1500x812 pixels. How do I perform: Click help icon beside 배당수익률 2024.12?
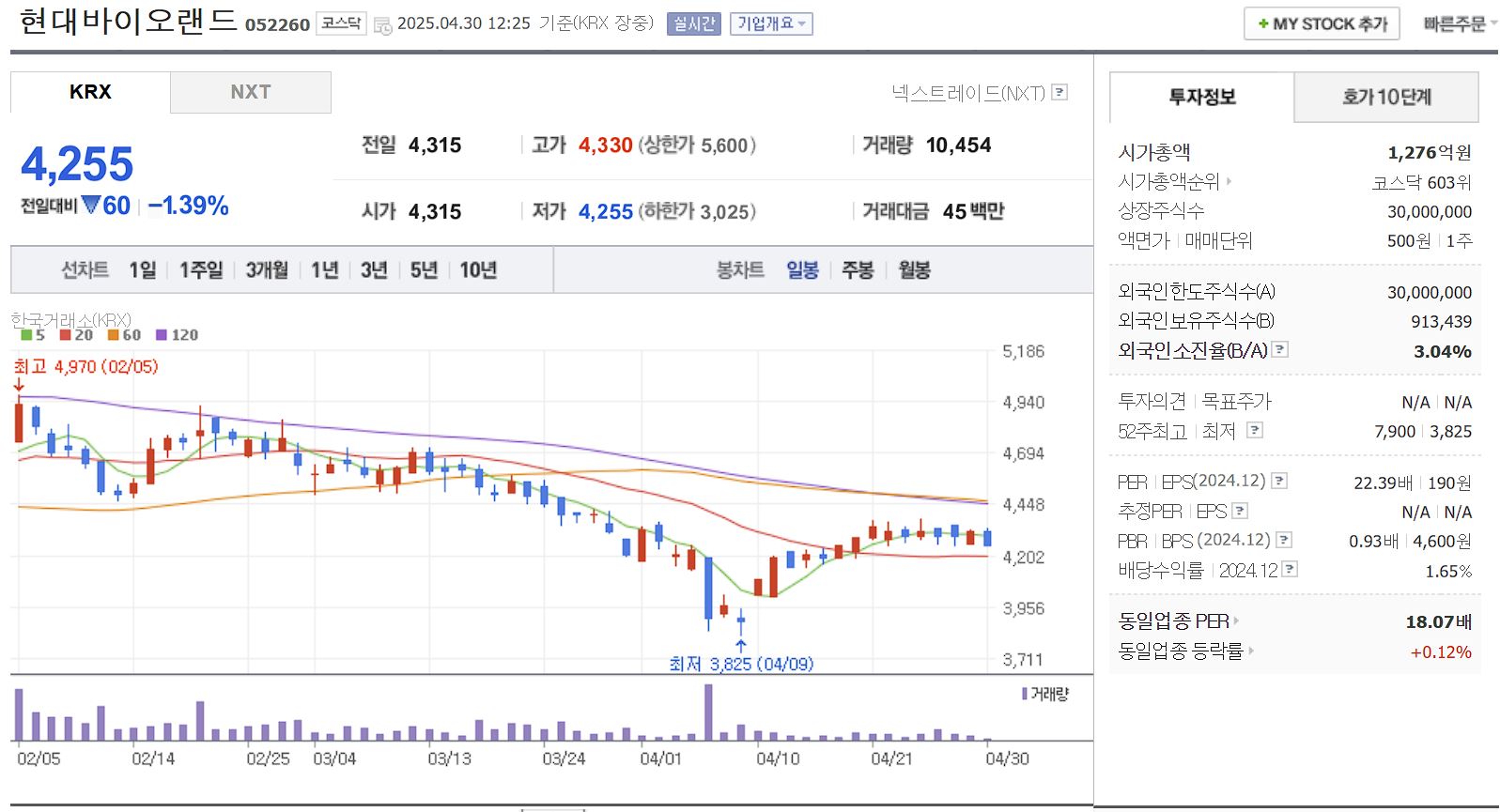click(x=1290, y=569)
